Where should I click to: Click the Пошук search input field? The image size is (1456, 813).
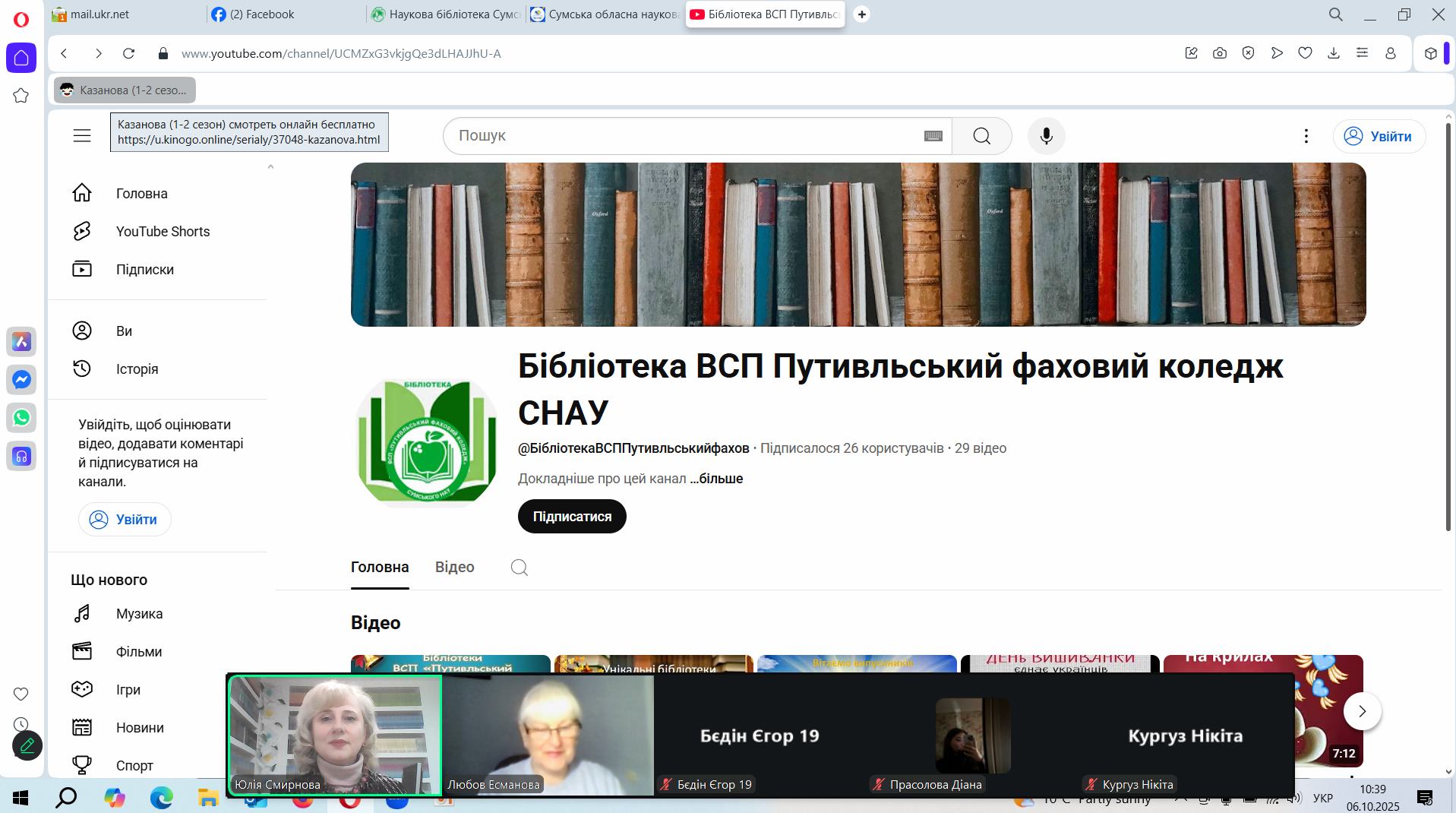pyautogui.click(x=684, y=136)
